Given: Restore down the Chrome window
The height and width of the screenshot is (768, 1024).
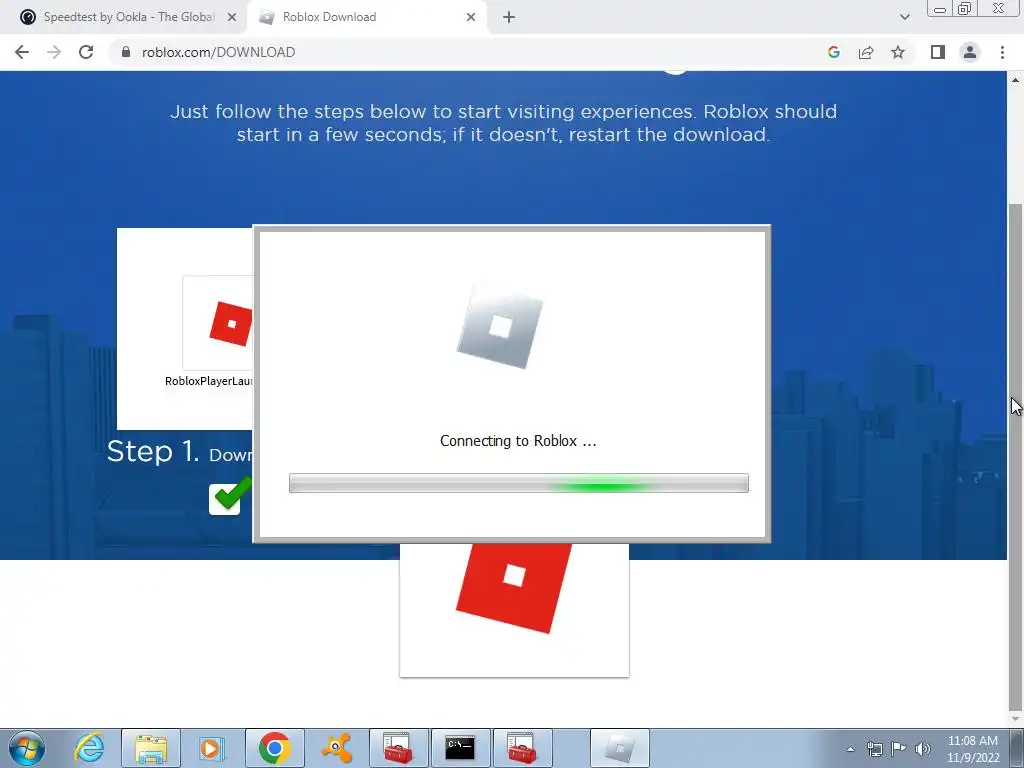Looking at the screenshot, I should pos(965,9).
